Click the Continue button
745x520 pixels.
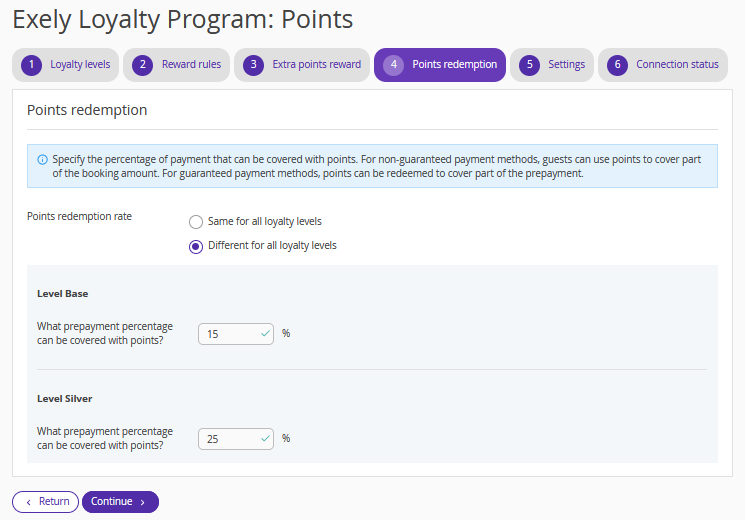point(120,502)
